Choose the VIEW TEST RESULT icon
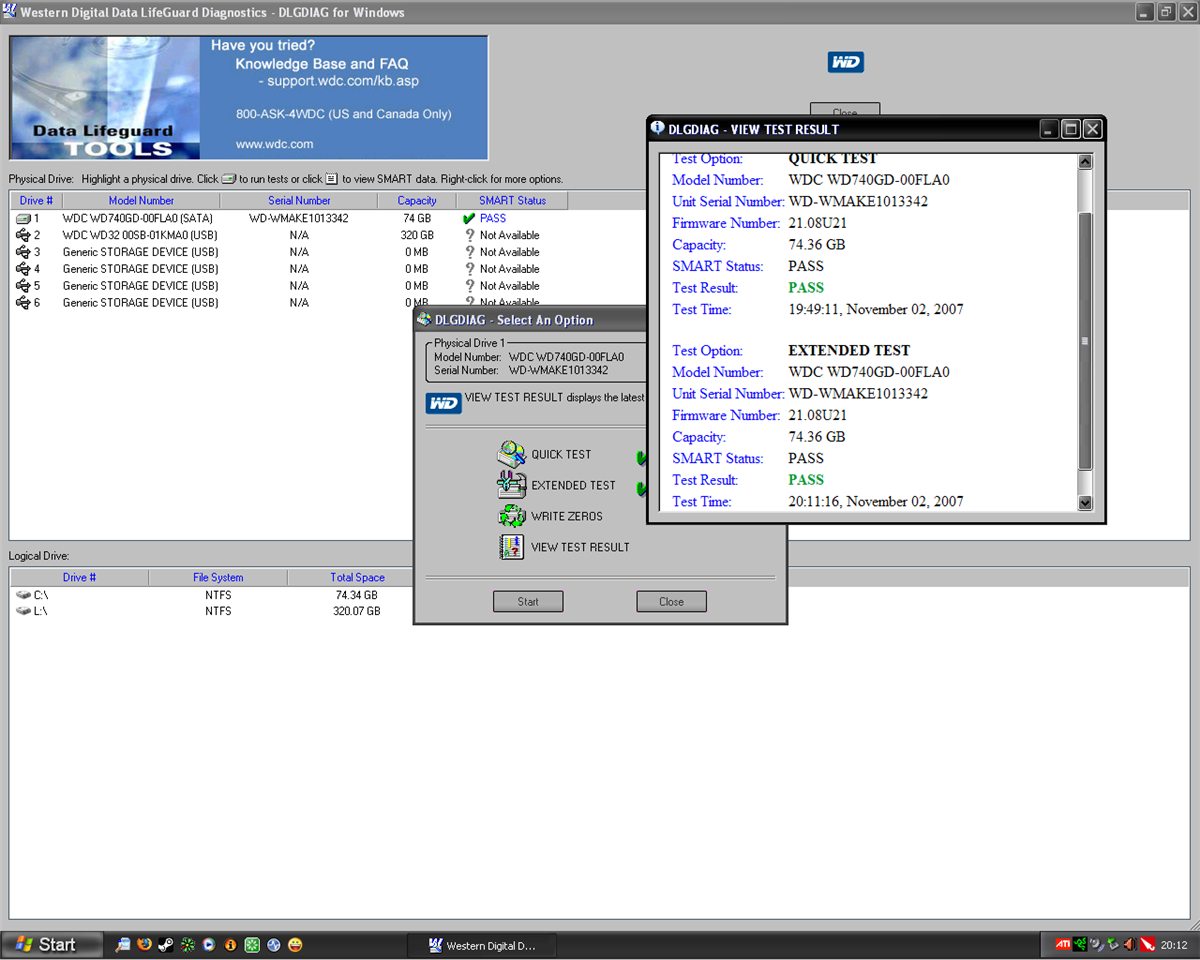 (x=511, y=547)
